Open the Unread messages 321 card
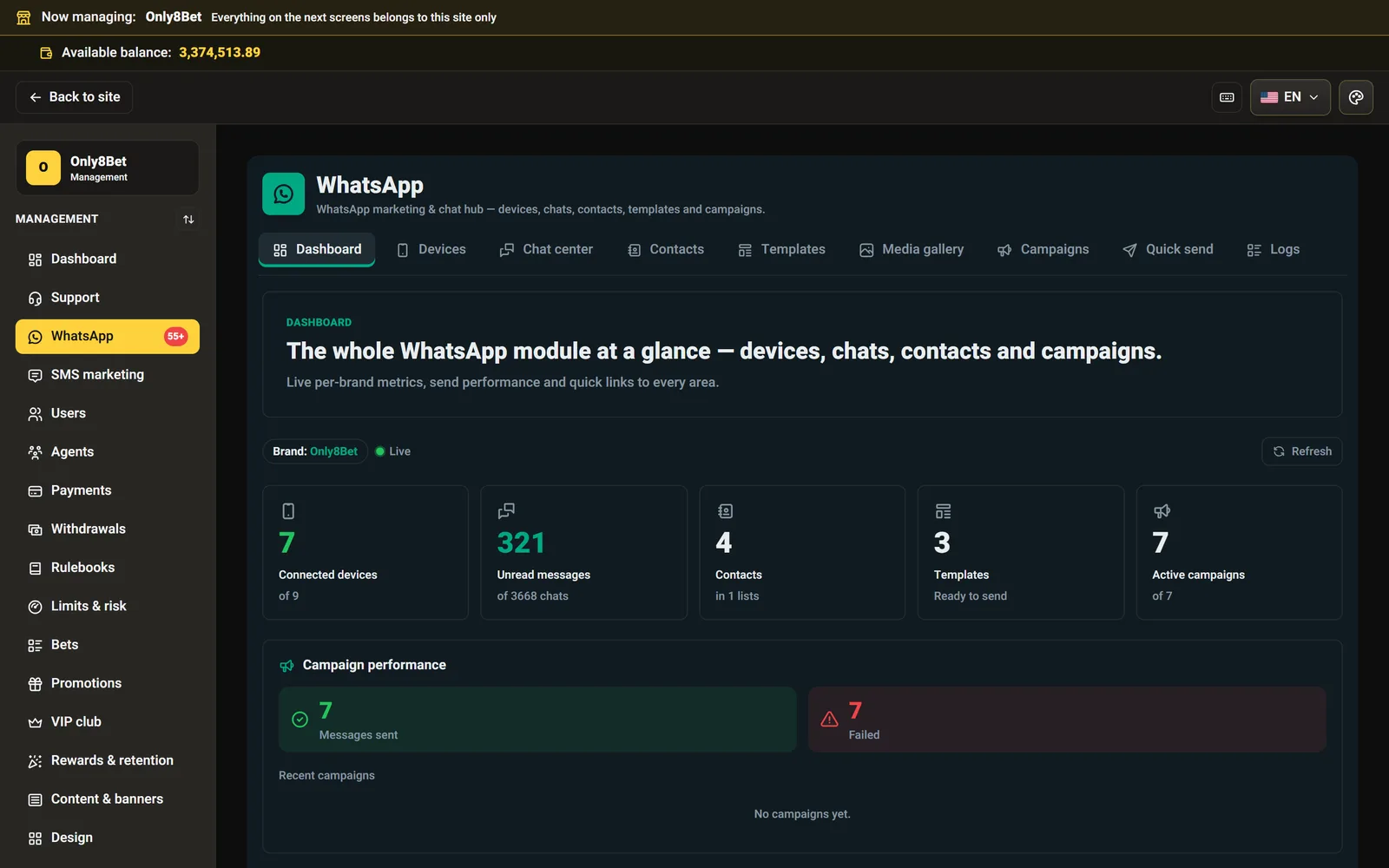This screenshot has width=1389, height=868. coord(583,553)
